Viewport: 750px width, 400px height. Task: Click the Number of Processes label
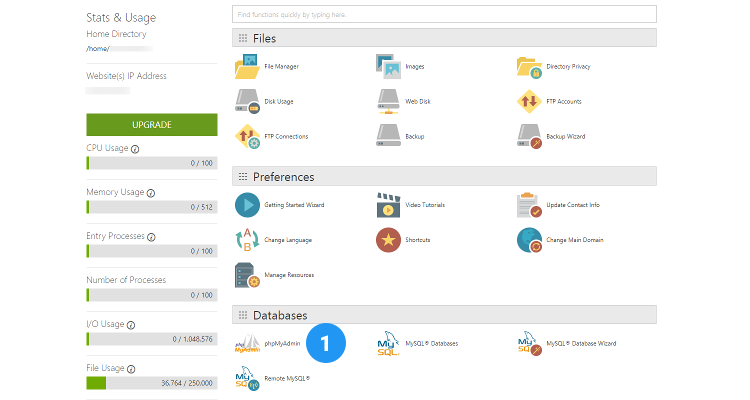[126, 280]
